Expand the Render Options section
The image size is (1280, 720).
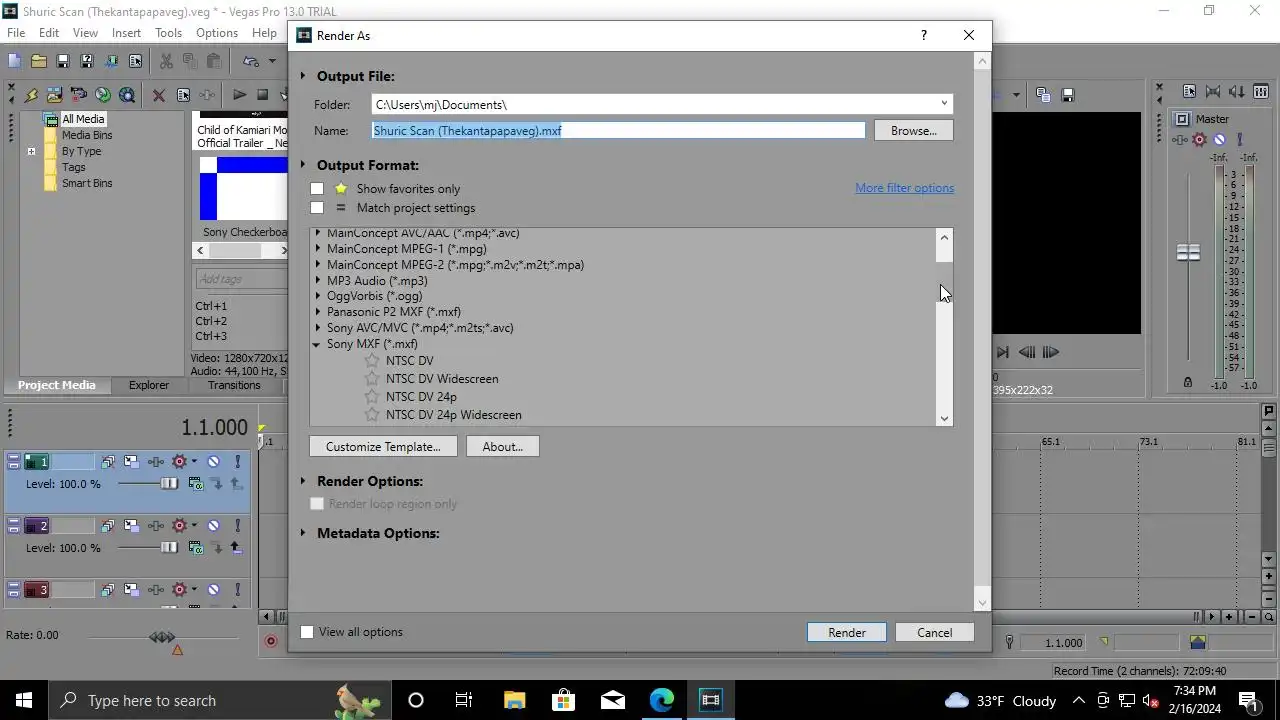pyautogui.click(x=303, y=481)
